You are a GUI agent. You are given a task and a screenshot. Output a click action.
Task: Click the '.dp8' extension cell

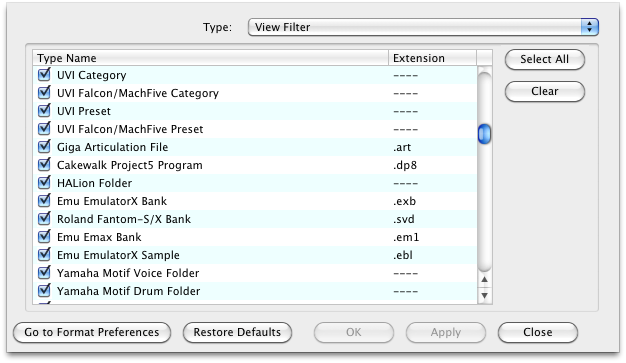(x=405, y=165)
